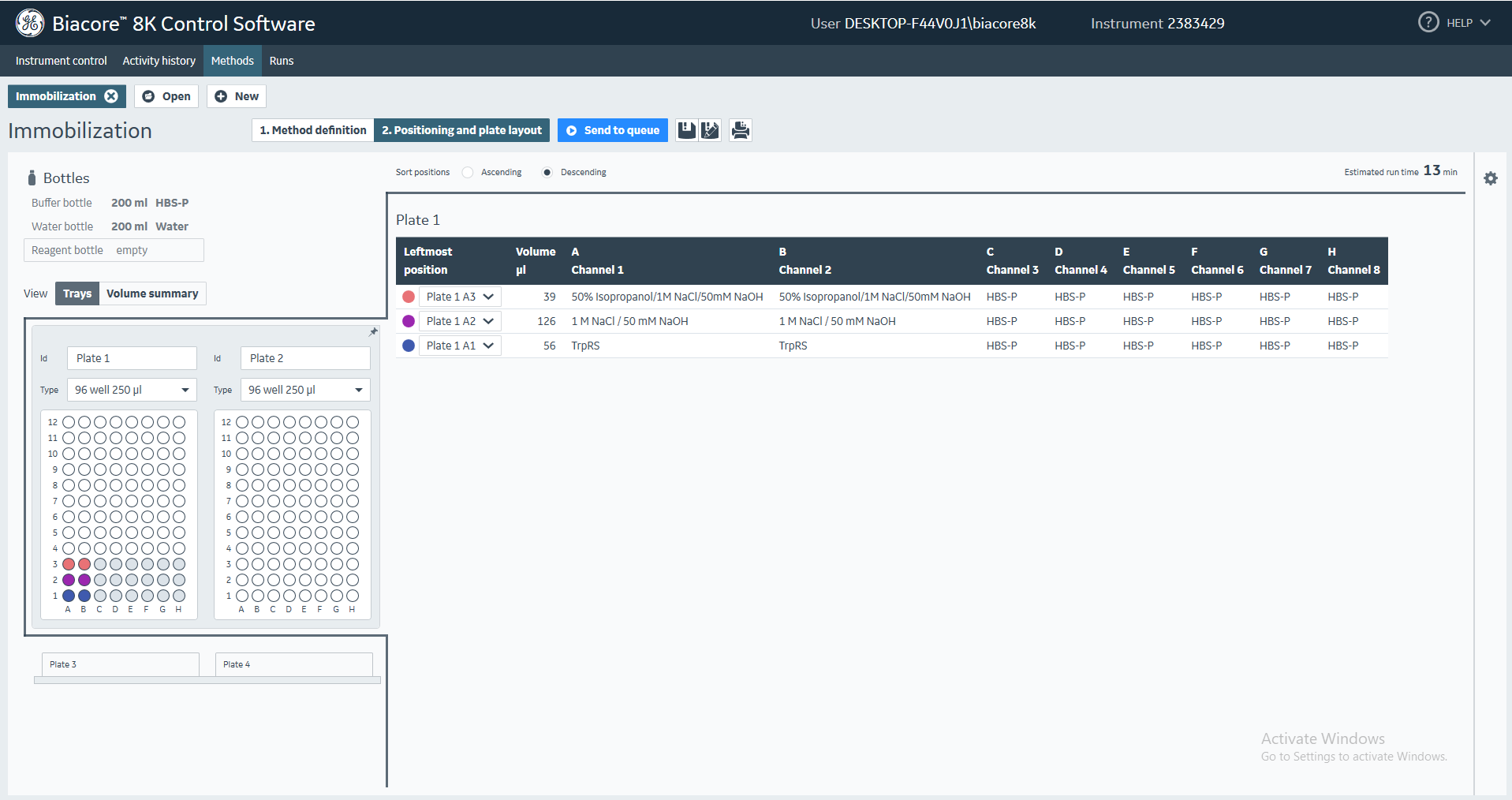The height and width of the screenshot is (800, 1512).
Task: Click the Plate 1 Id input field
Action: click(x=132, y=358)
